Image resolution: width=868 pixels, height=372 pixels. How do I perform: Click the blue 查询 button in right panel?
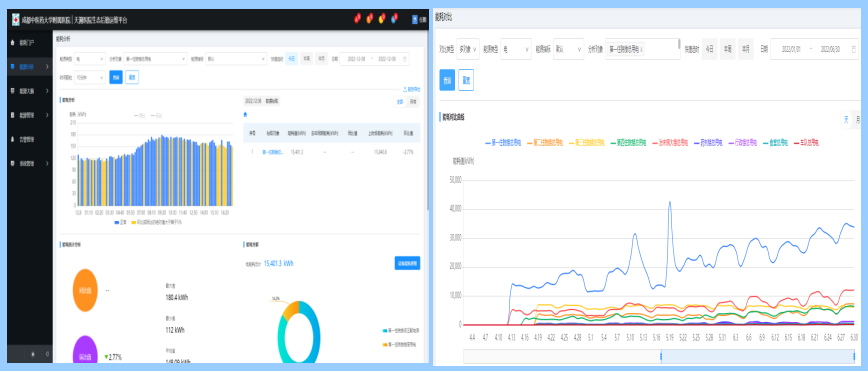click(447, 80)
